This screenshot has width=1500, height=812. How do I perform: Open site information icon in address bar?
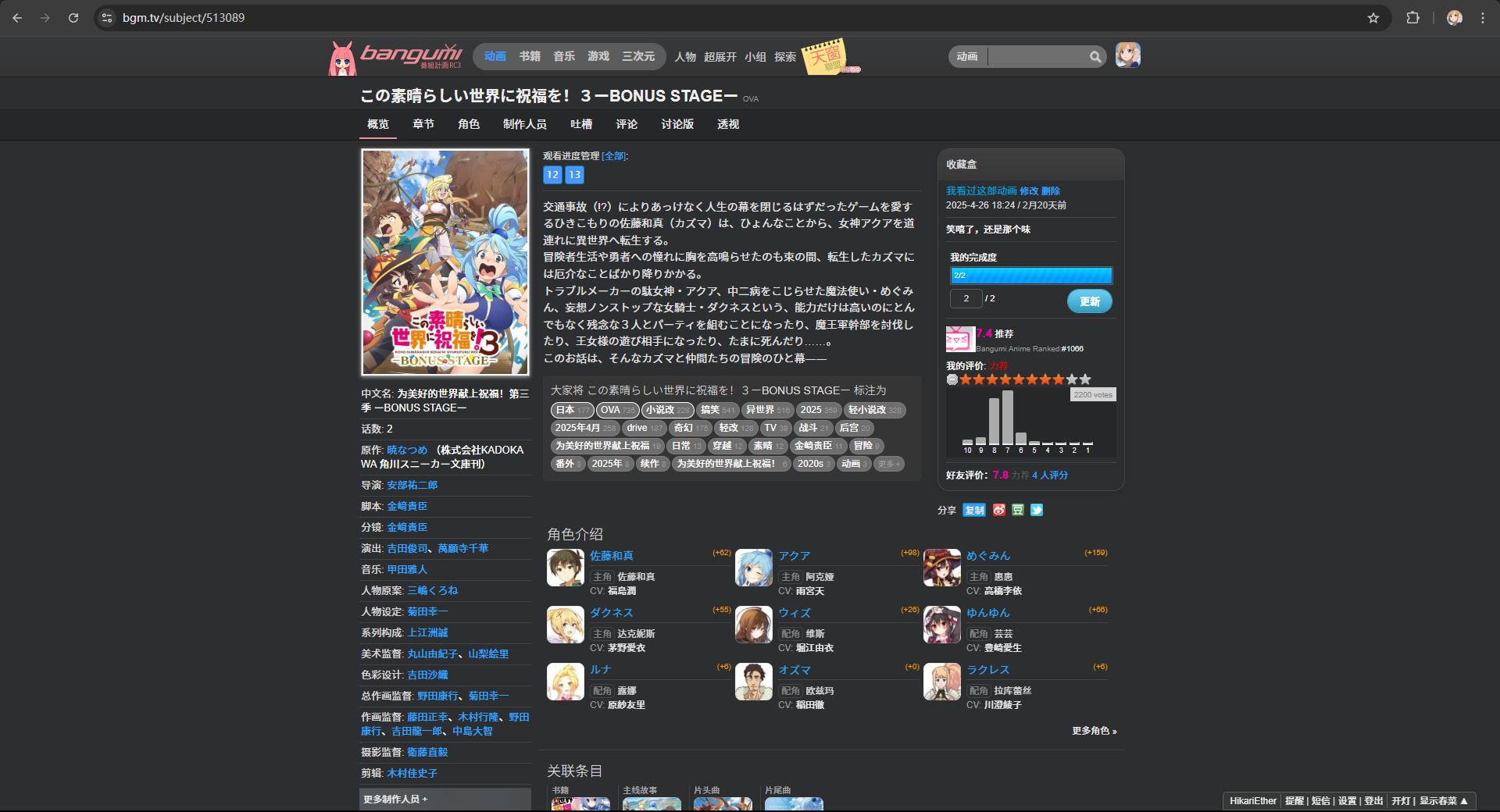click(x=108, y=17)
